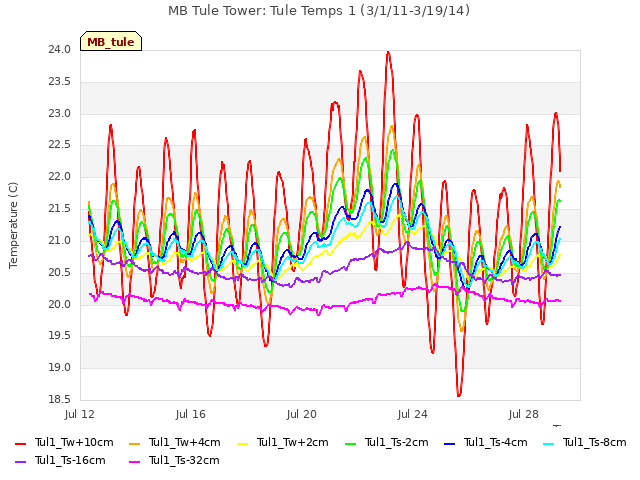This screenshot has height=480, width=640.
Task: Click the 22.0 y-axis tick label
Action: pos(60,177)
